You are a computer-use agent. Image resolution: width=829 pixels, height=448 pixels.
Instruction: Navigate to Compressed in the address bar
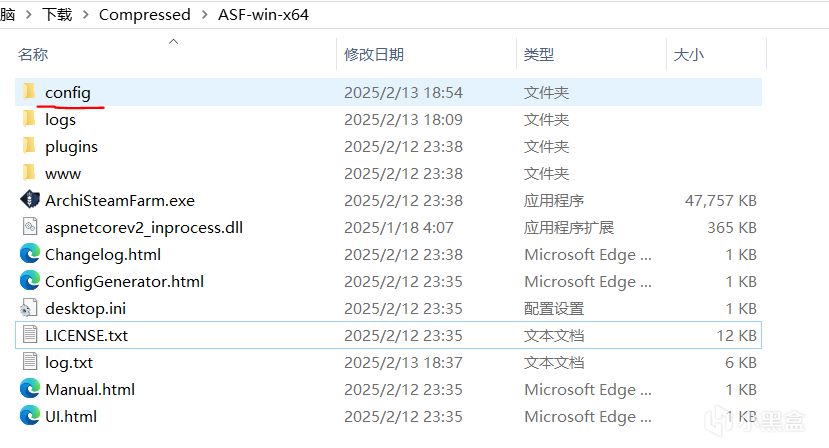145,15
